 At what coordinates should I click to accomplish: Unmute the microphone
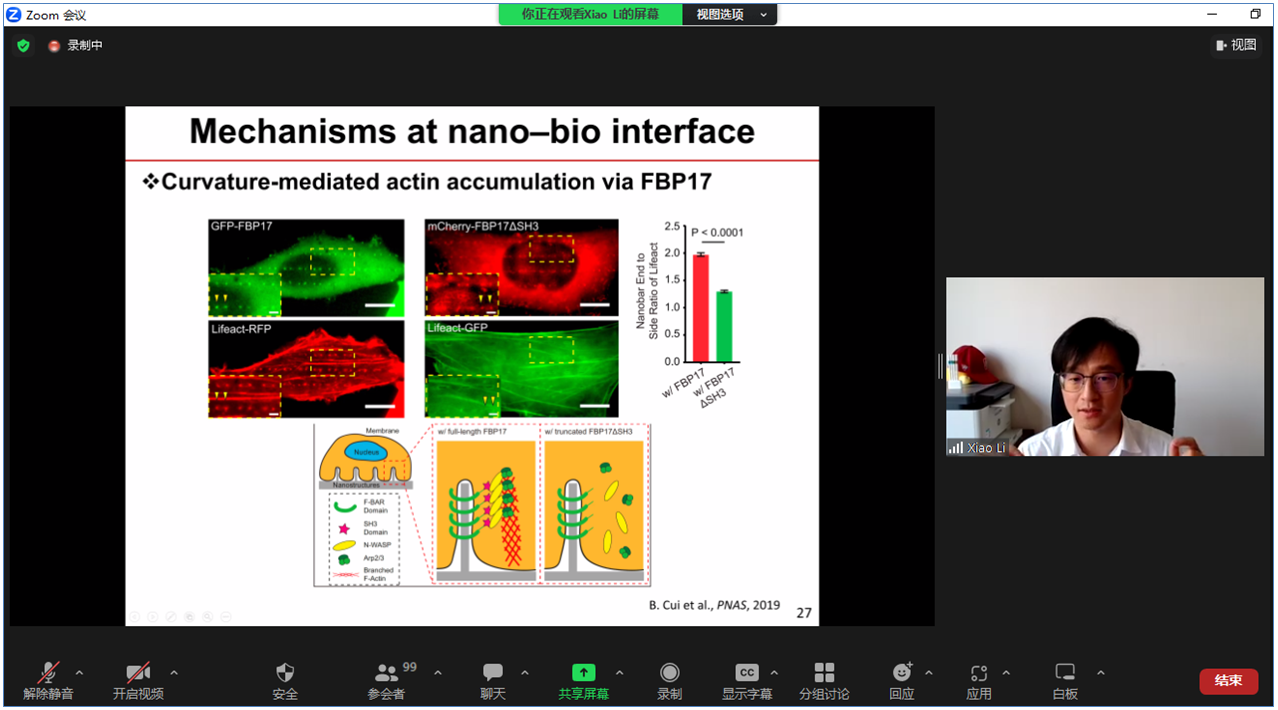48,673
